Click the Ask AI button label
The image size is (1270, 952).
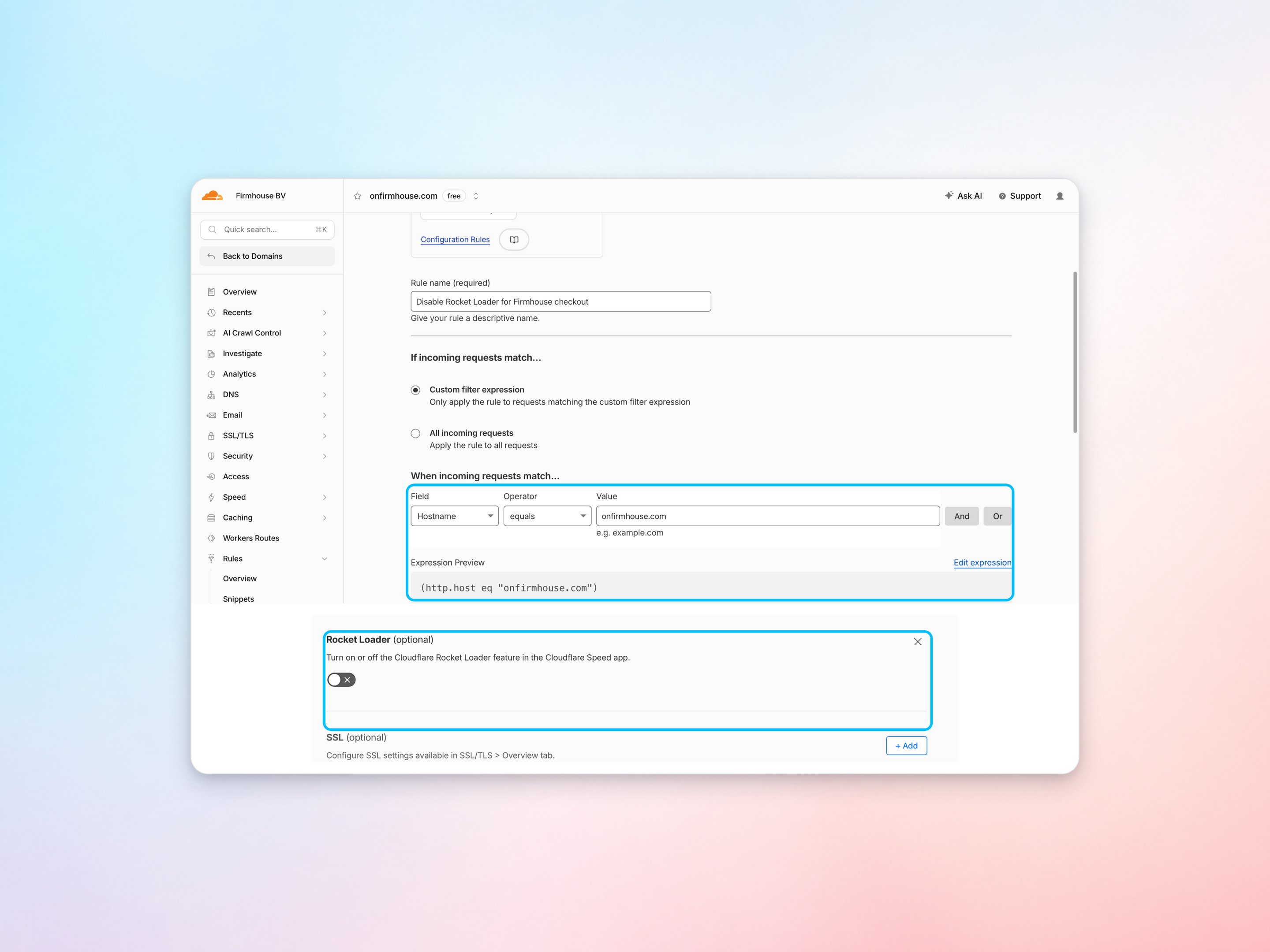pyautogui.click(x=970, y=196)
